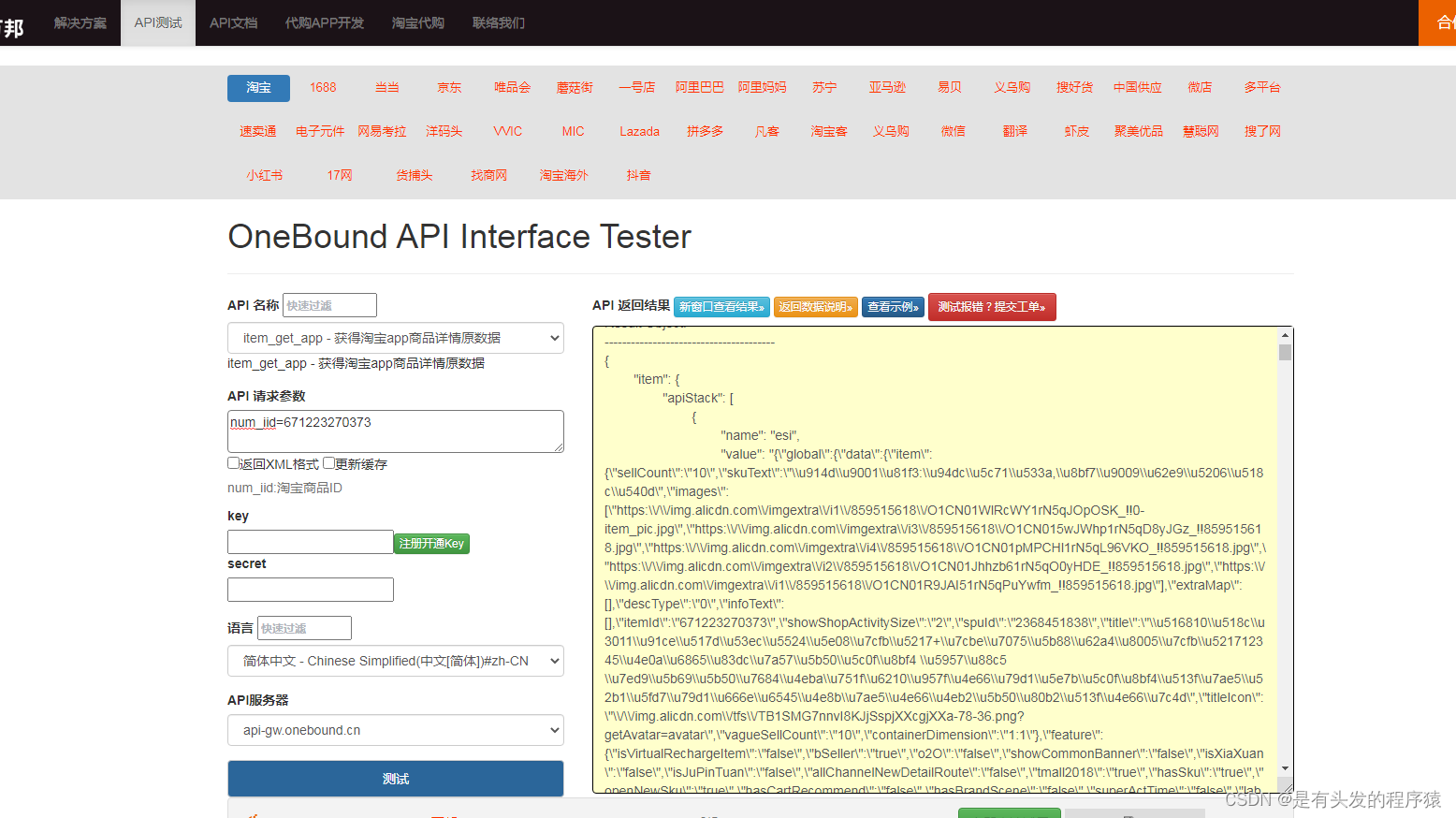Click the 查看示例 button
This screenshot has height=818, width=1456.
click(x=893, y=307)
